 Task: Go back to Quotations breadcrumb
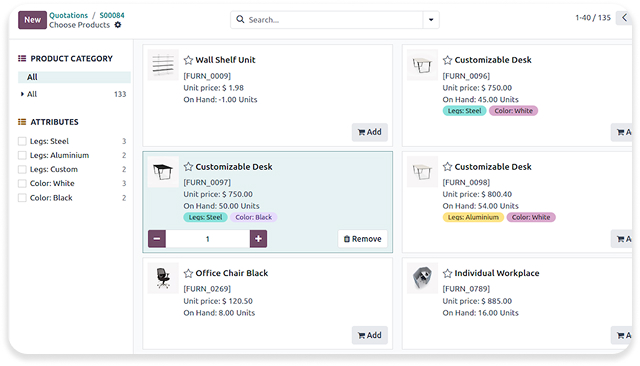point(69,15)
